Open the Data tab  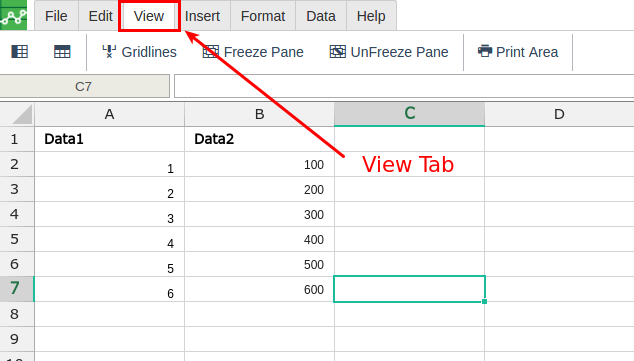point(321,16)
